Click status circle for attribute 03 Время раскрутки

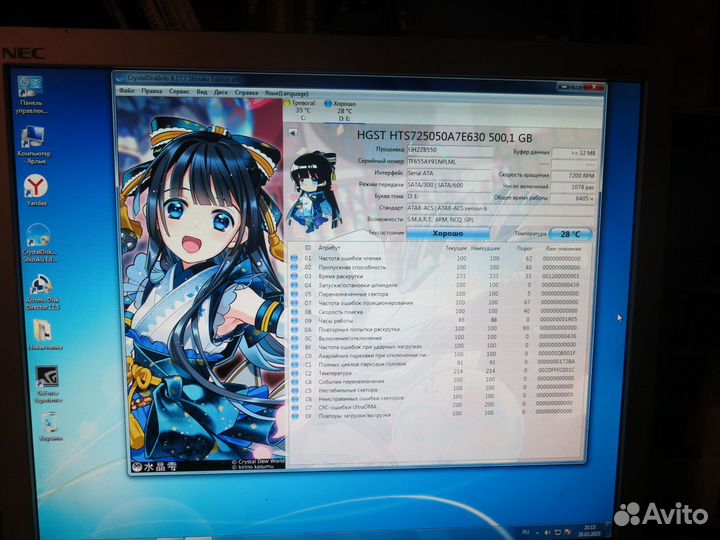(294, 276)
